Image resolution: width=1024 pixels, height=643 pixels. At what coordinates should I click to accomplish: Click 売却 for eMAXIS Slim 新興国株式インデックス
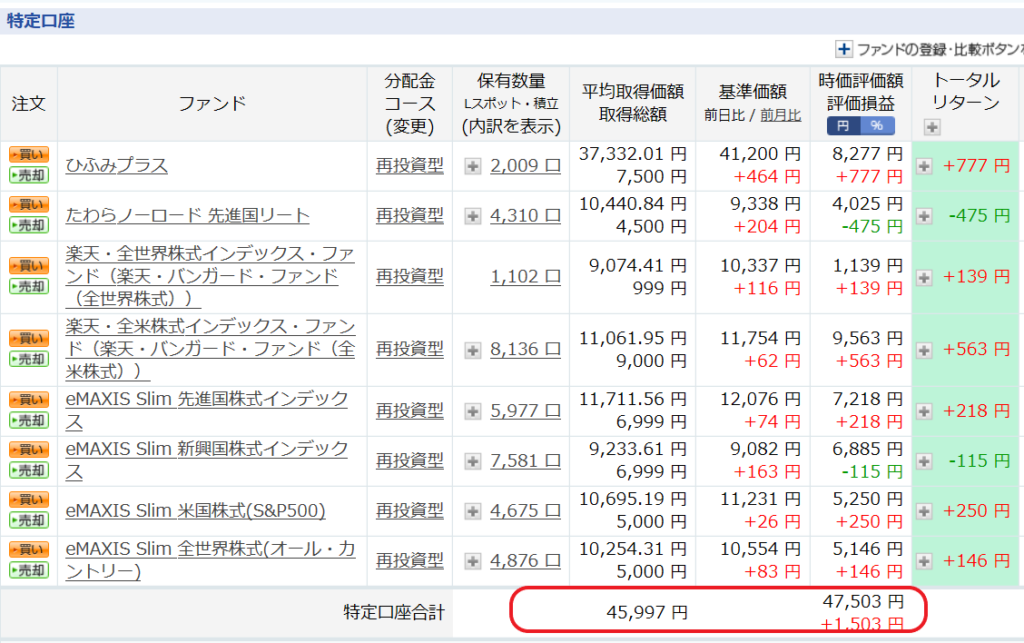29,470
